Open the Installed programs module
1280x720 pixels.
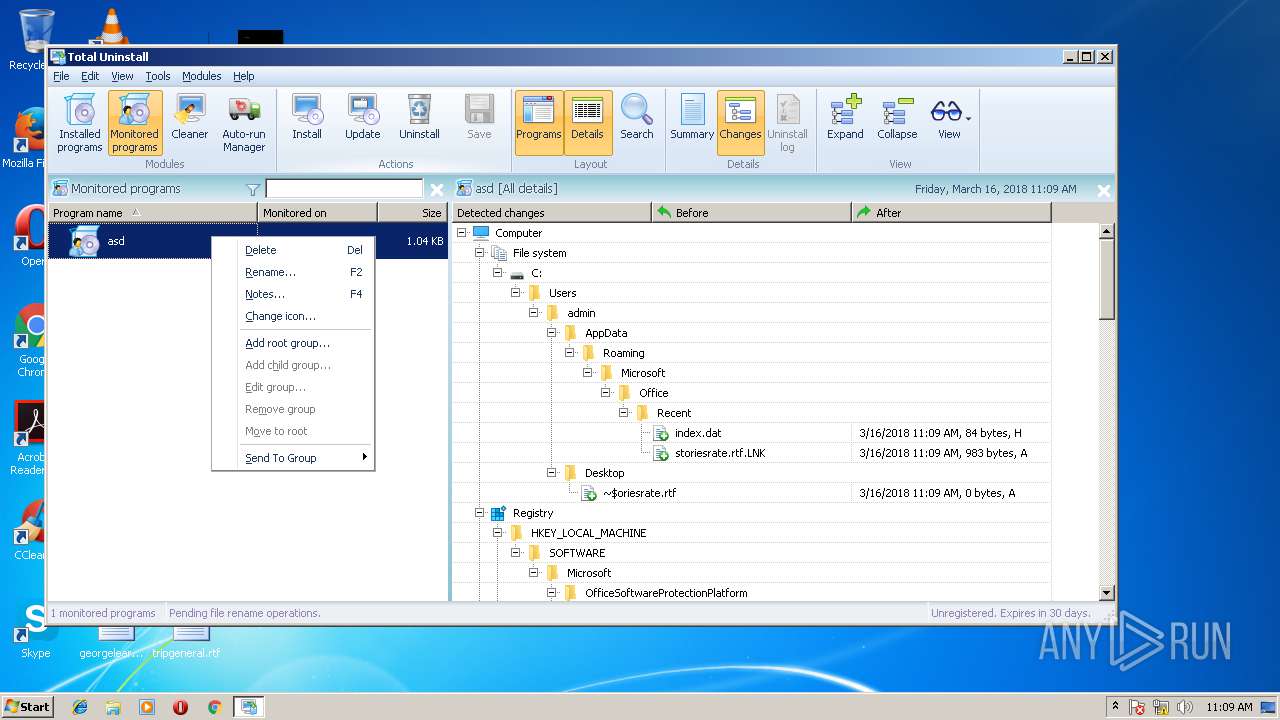pos(79,123)
